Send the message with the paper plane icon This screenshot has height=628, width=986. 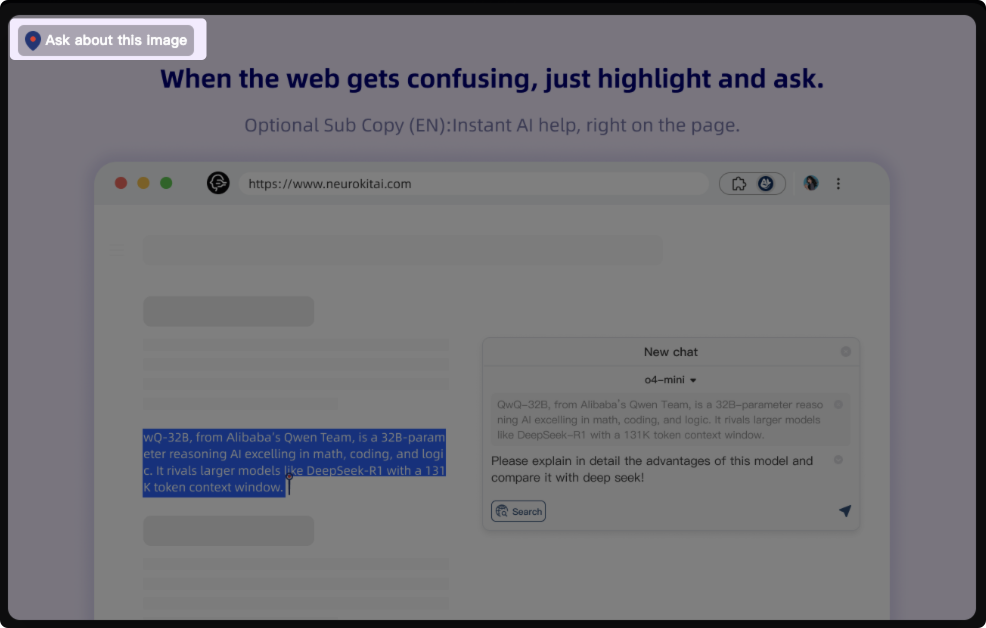[845, 510]
